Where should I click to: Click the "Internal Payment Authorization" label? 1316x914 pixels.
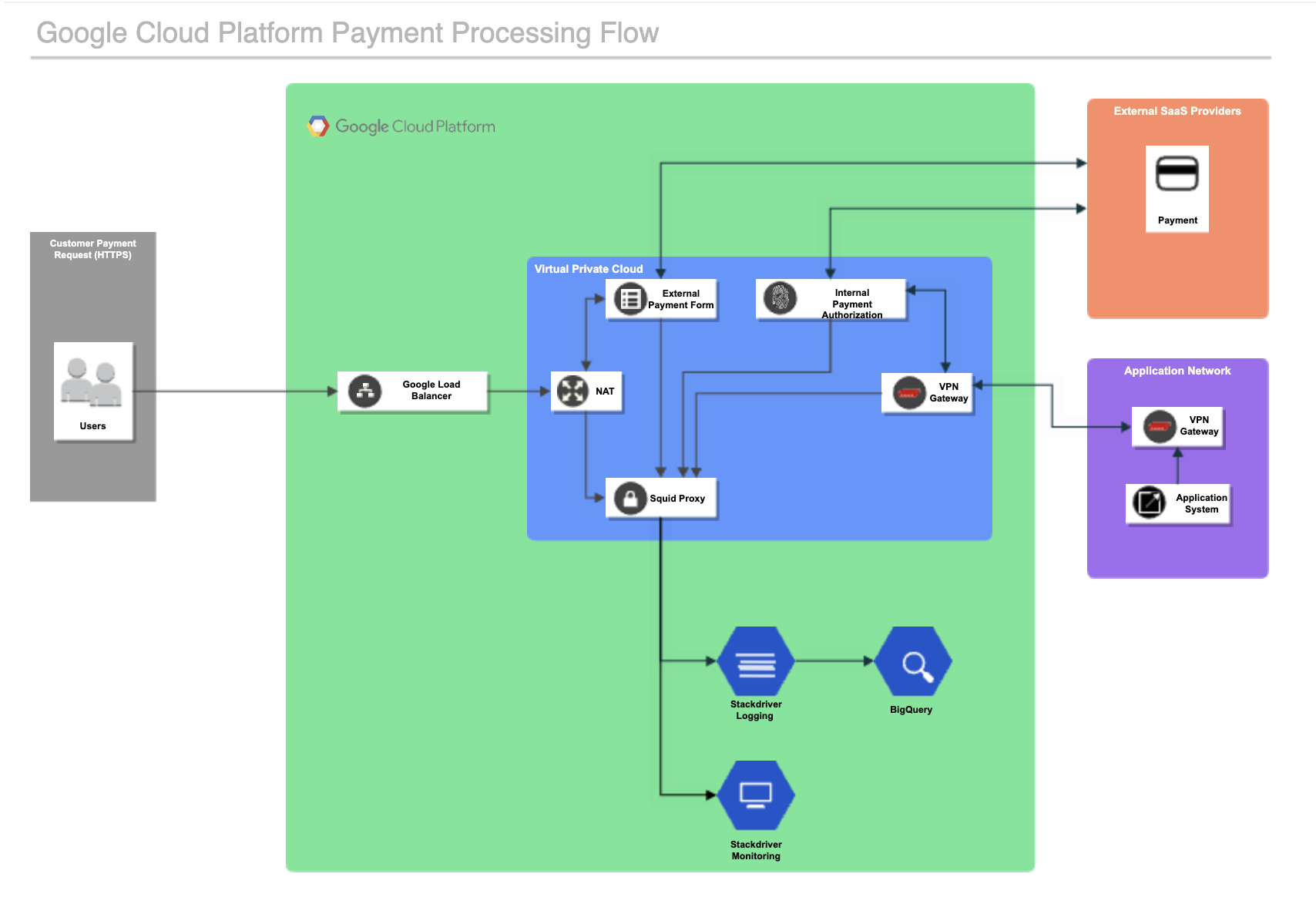point(852,304)
